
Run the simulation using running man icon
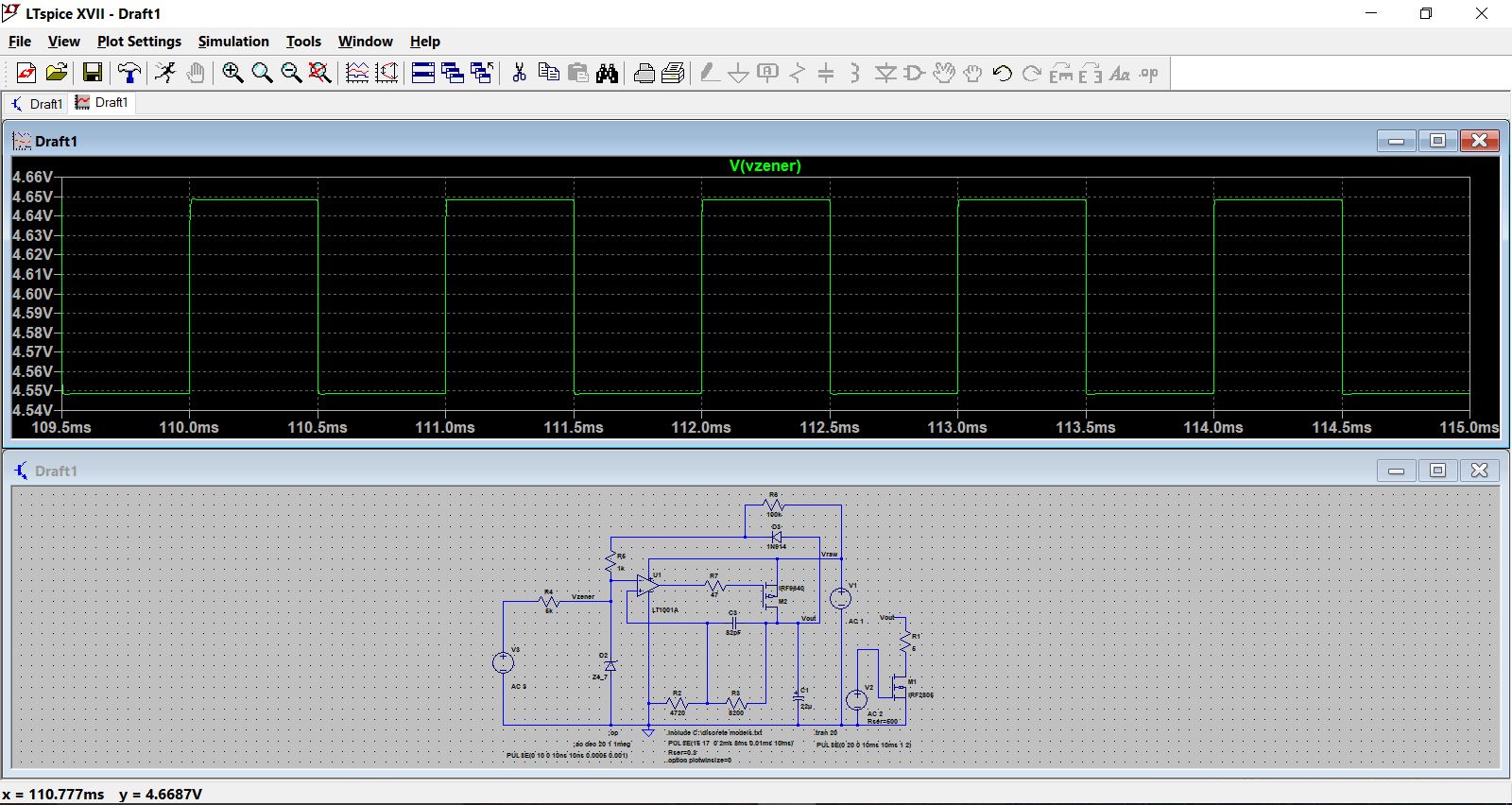pyautogui.click(x=166, y=73)
